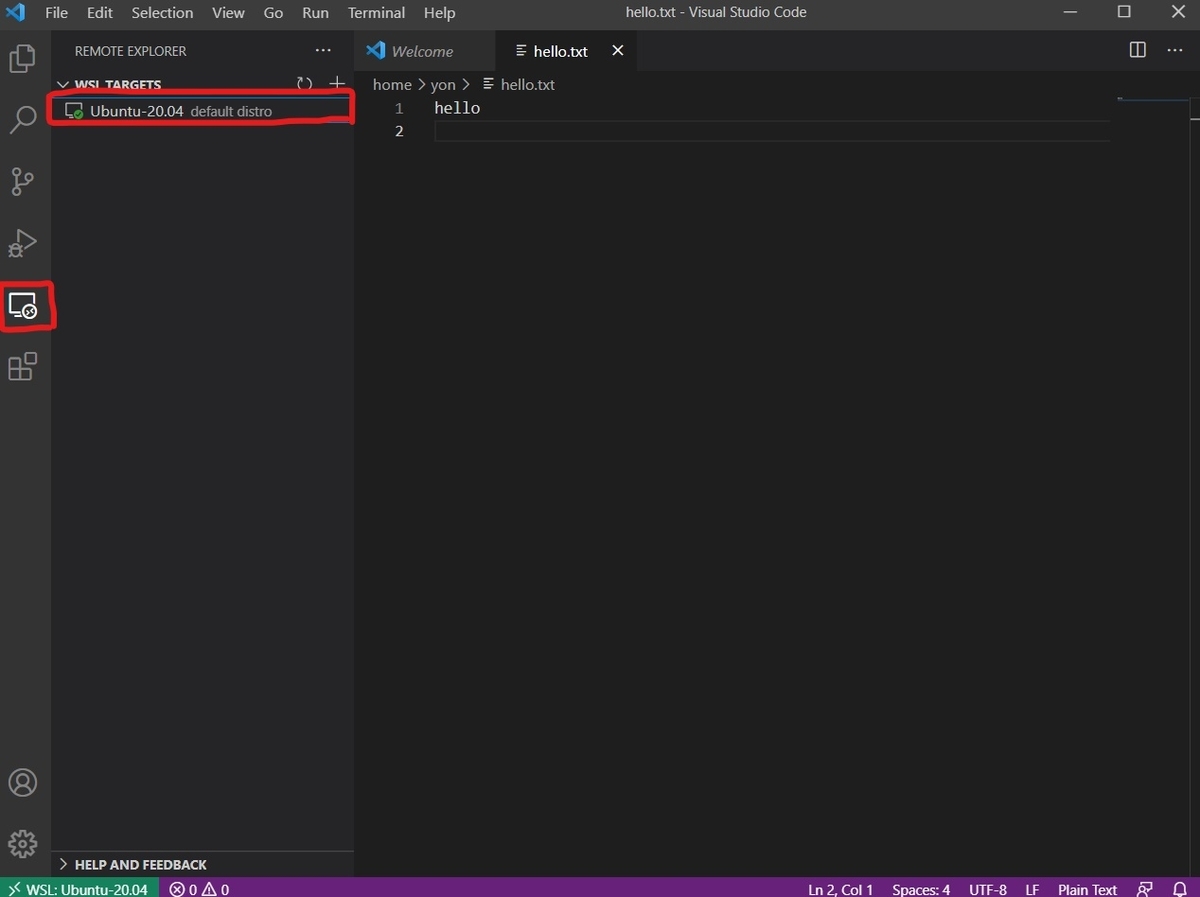The height and width of the screenshot is (897, 1200).
Task: Change indentation via Spaces: 4
Action: click(921, 889)
